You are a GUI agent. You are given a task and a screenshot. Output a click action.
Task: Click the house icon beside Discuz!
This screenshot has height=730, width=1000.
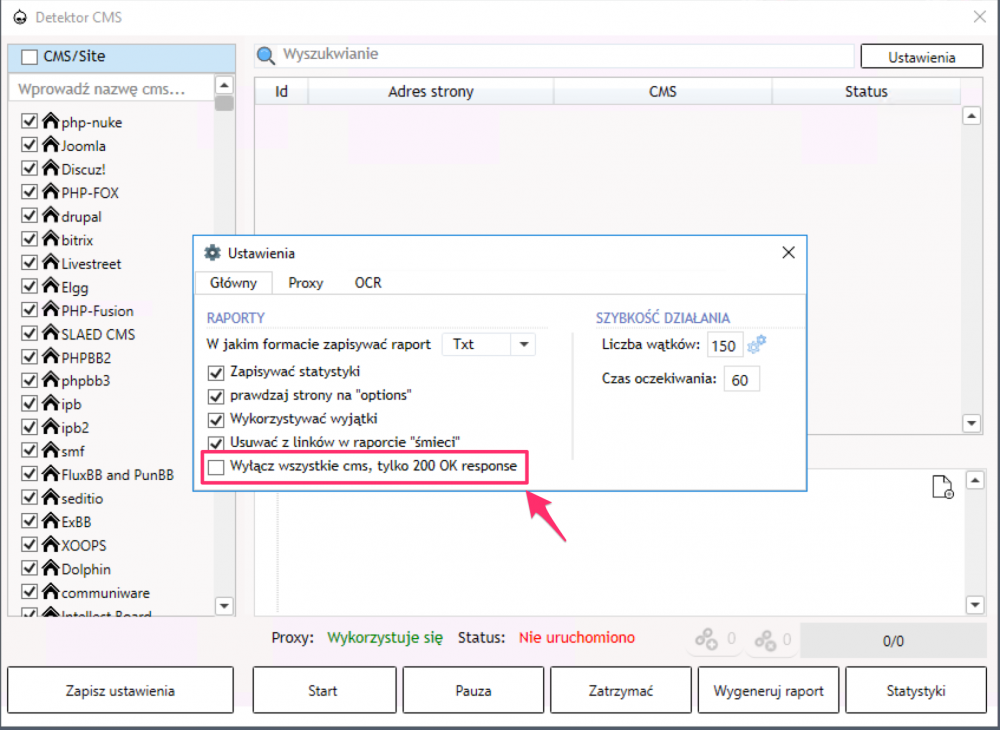[x=50, y=168]
